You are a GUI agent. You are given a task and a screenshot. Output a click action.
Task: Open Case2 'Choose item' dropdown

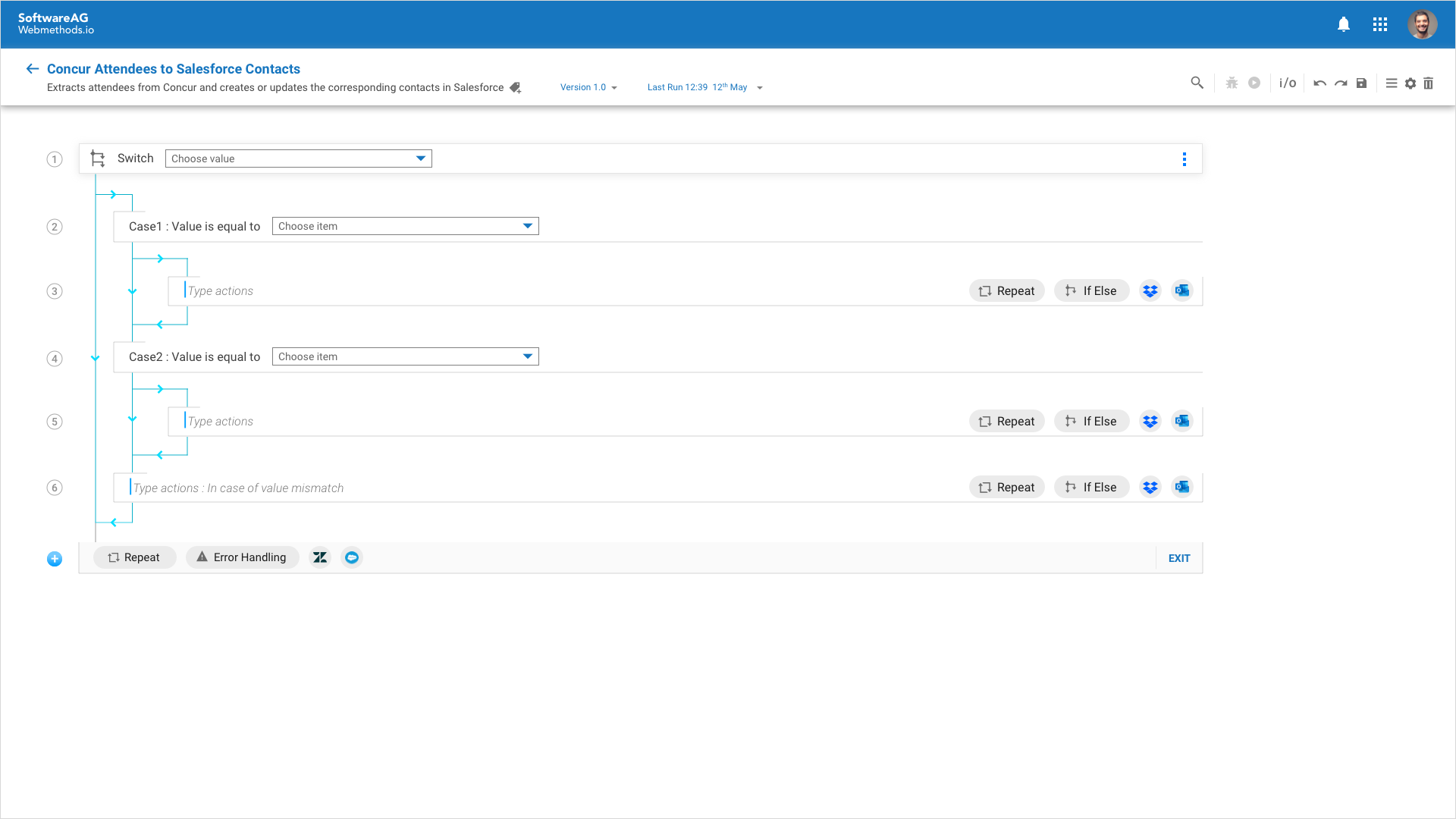pyautogui.click(x=406, y=356)
